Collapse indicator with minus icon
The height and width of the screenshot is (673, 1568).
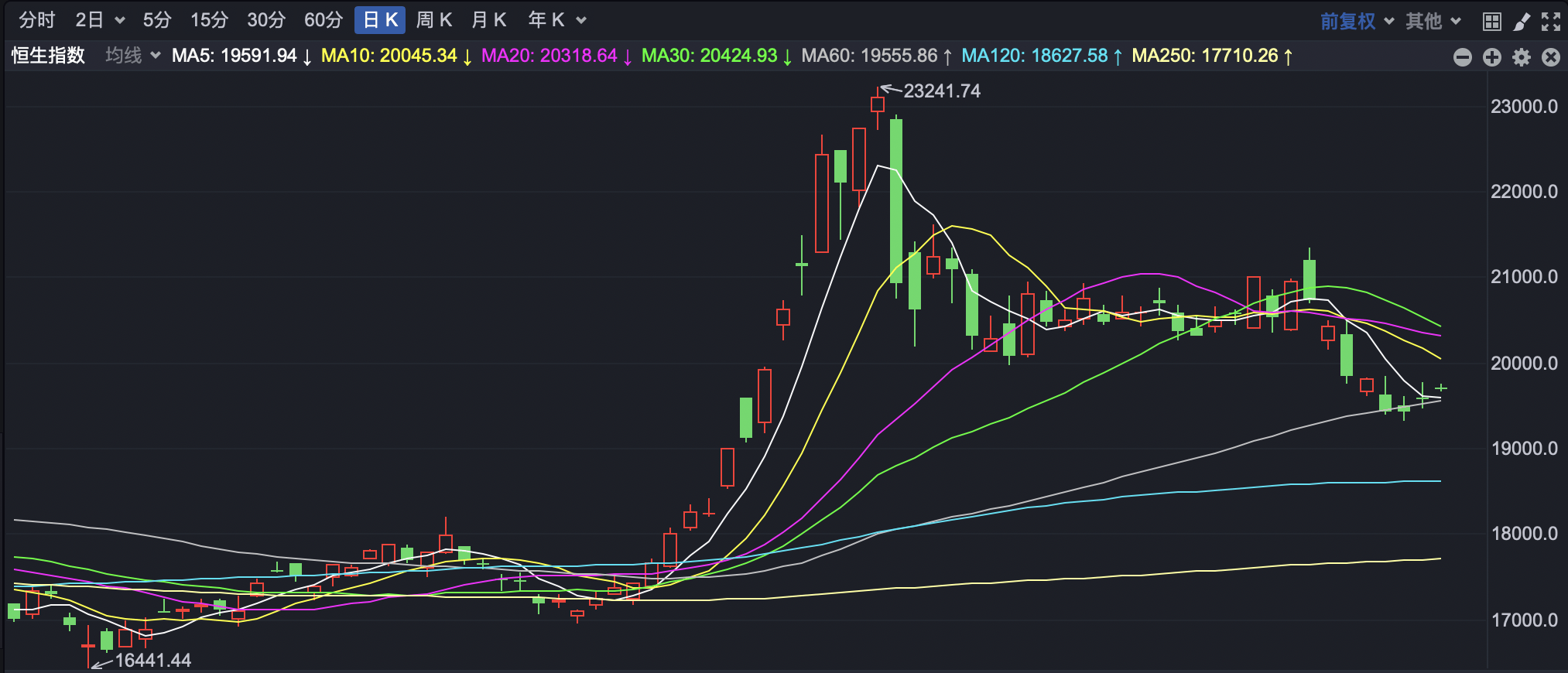tap(1463, 57)
